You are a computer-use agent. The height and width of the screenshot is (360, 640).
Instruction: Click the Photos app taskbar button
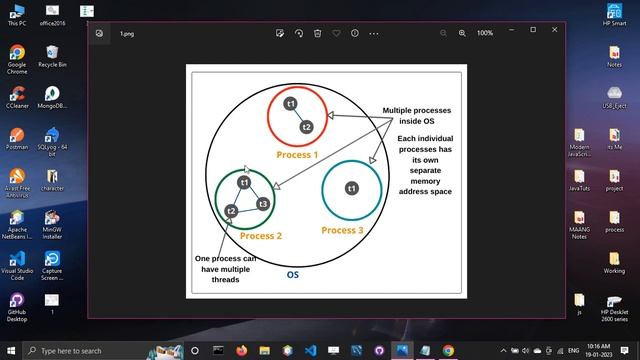(402, 351)
